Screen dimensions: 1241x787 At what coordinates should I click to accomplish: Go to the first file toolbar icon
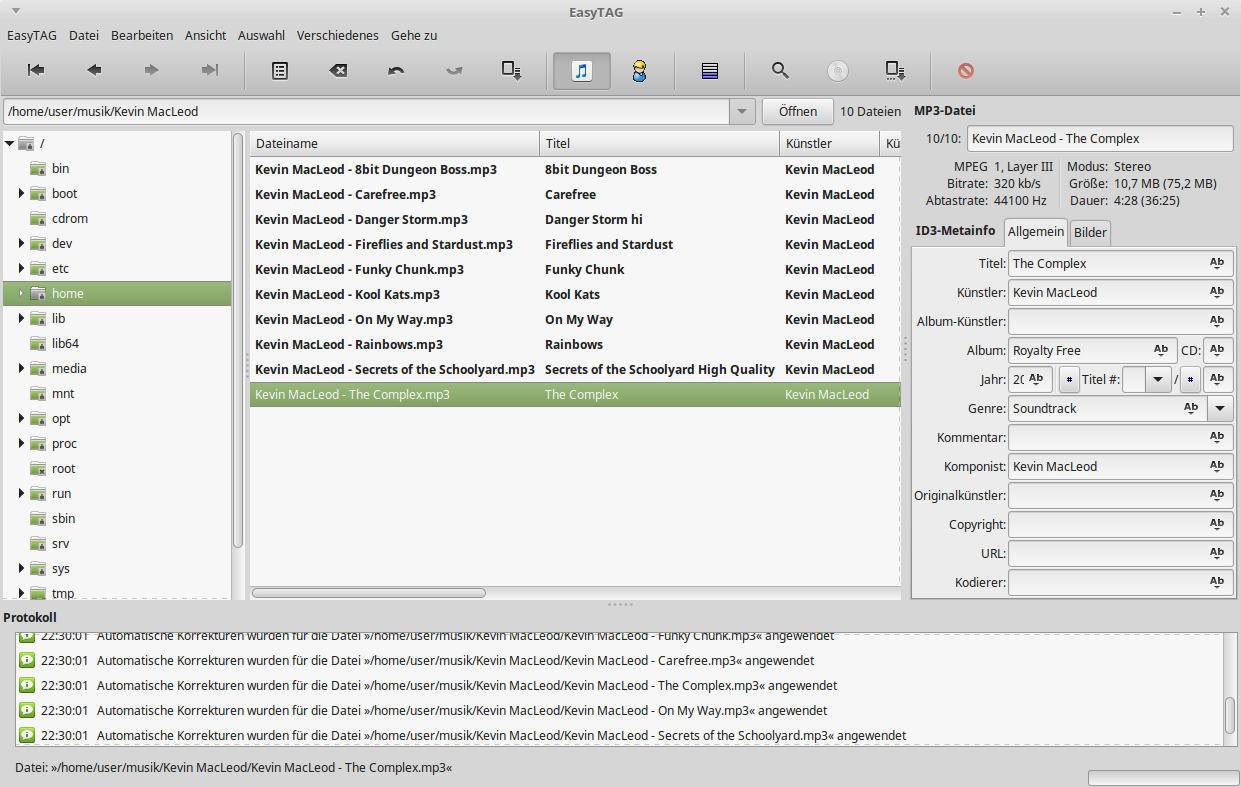click(36, 70)
